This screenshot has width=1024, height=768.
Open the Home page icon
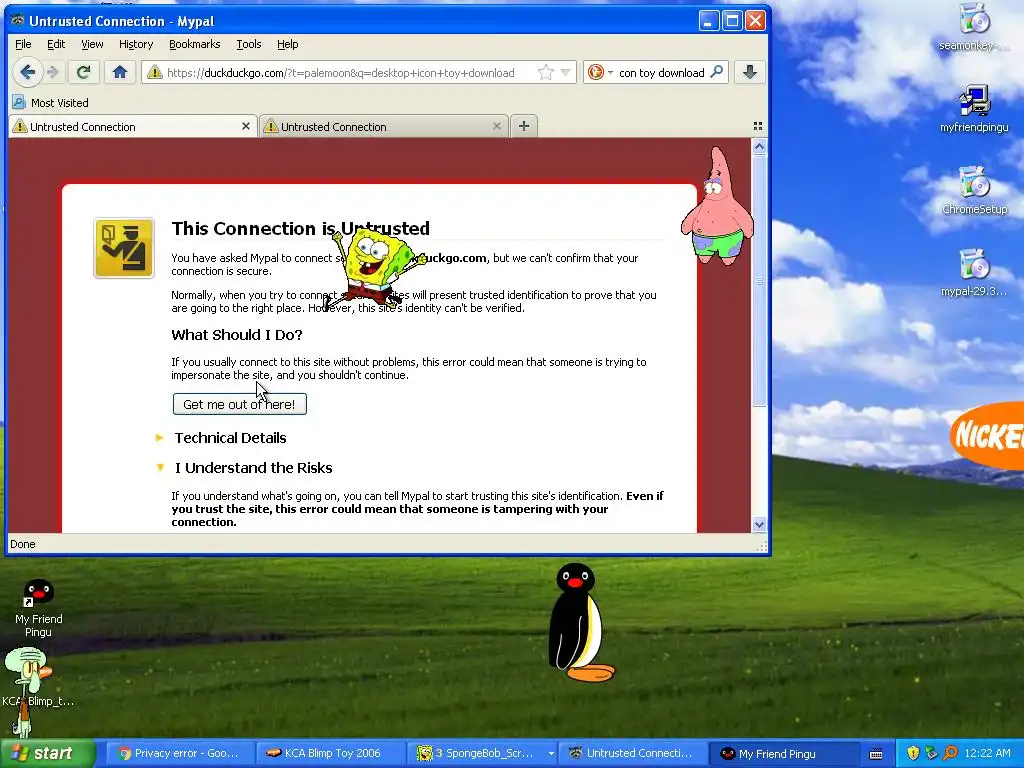120,72
